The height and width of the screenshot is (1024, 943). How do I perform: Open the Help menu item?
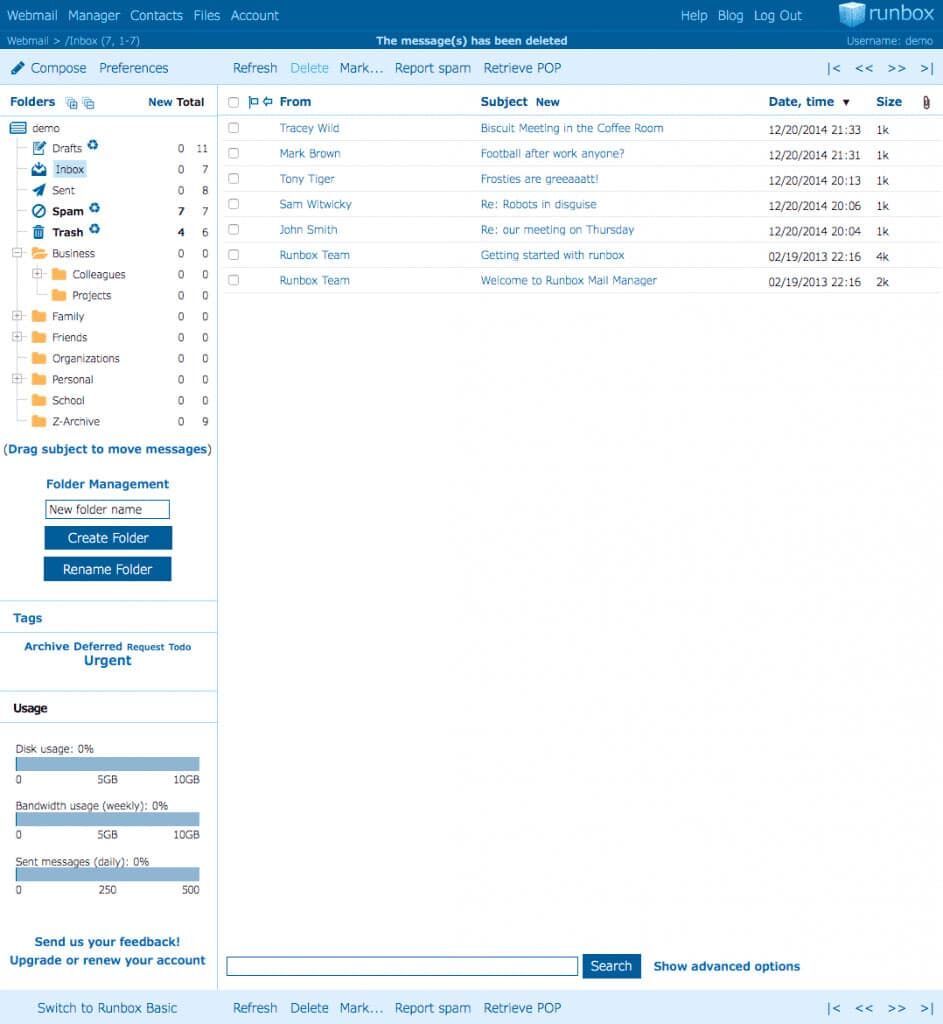[694, 15]
